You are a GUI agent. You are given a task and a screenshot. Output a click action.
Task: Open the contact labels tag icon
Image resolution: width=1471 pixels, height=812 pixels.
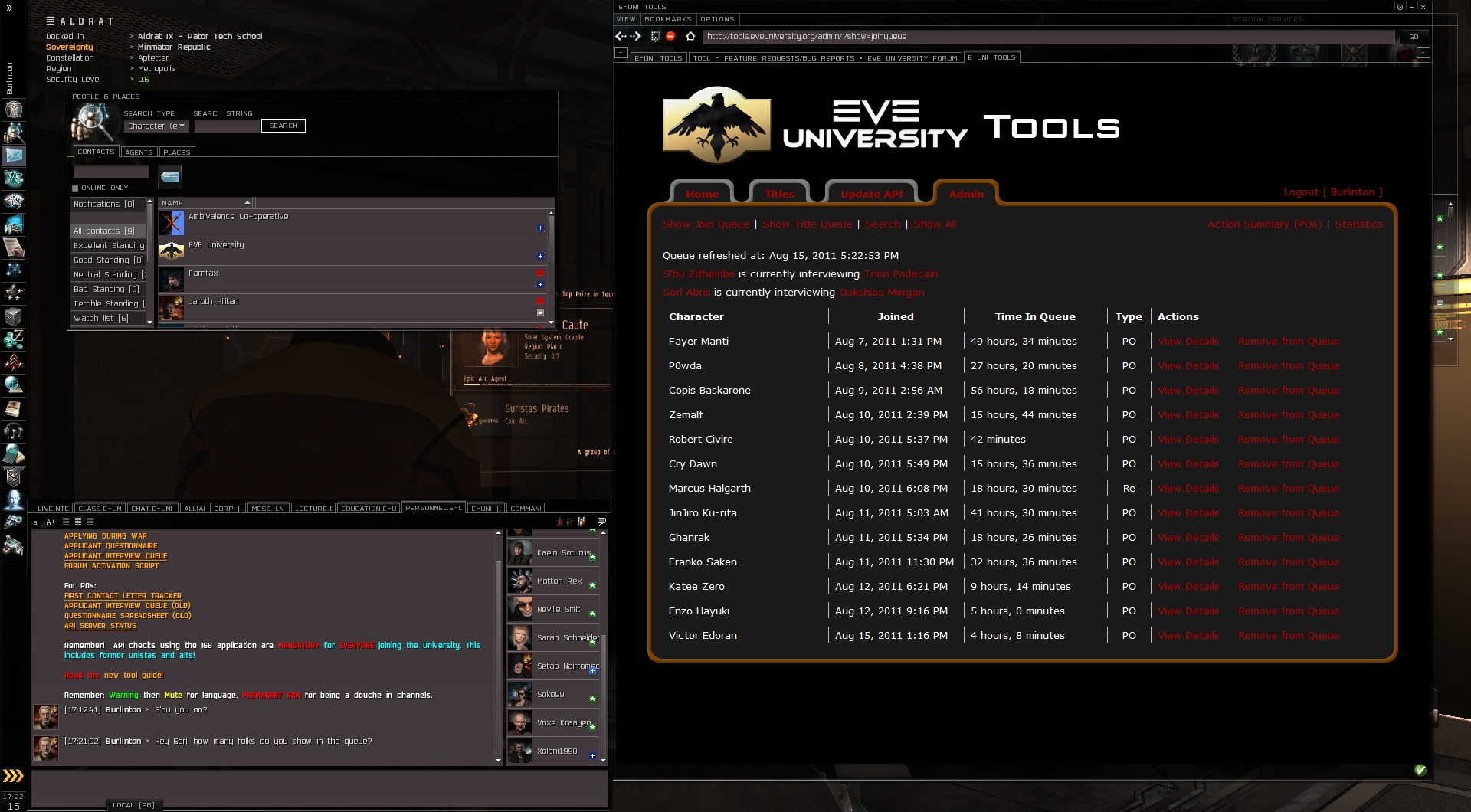tap(170, 176)
